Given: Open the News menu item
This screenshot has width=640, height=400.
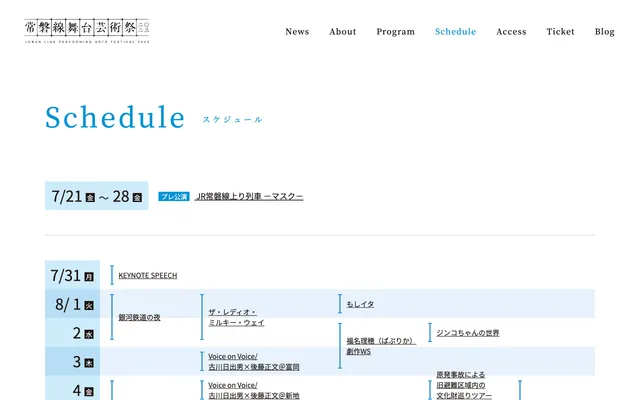Looking at the screenshot, I should pos(297,32).
